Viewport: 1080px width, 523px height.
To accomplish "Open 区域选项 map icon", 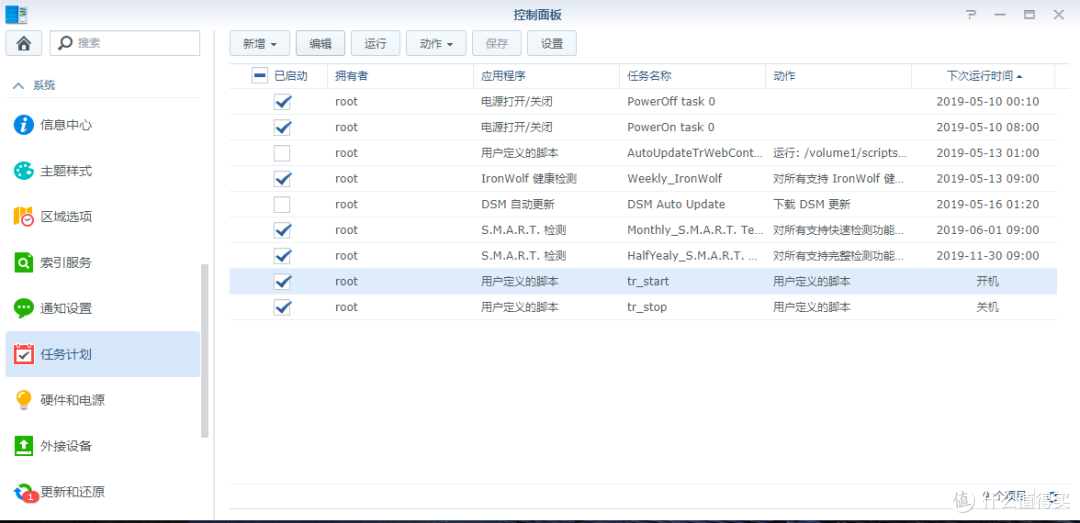I will pos(24,217).
